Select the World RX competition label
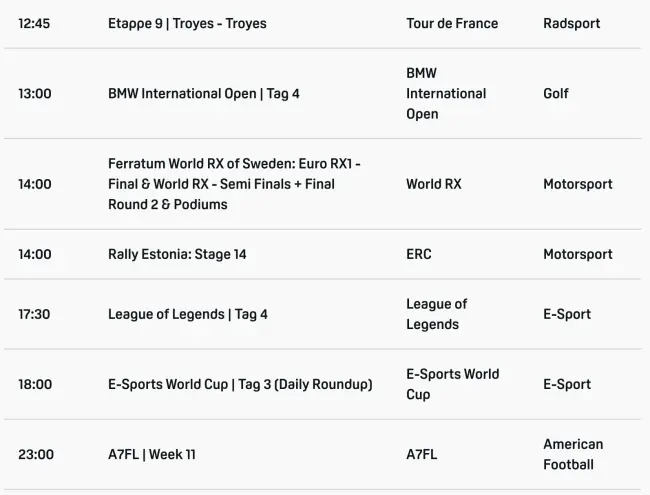 [x=434, y=184]
